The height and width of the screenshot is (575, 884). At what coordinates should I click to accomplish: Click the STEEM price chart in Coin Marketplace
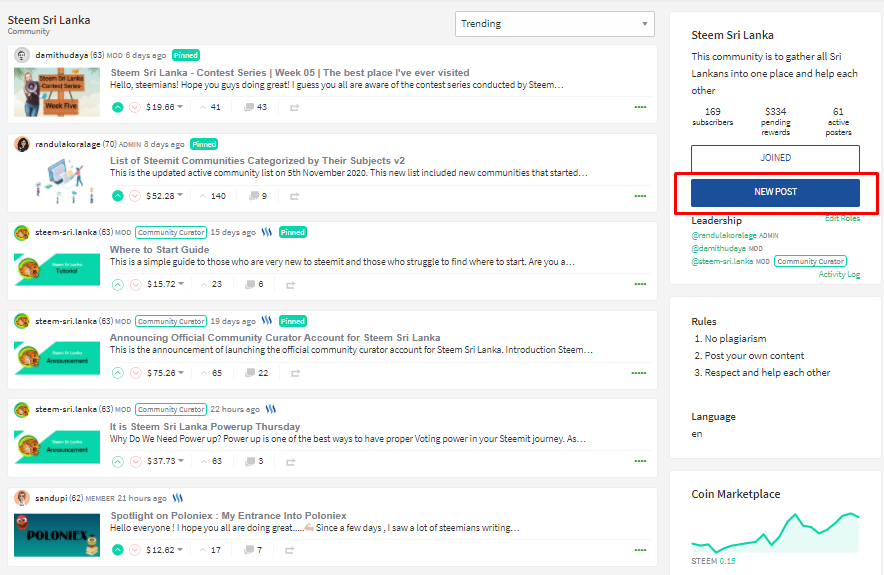pos(775,533)
